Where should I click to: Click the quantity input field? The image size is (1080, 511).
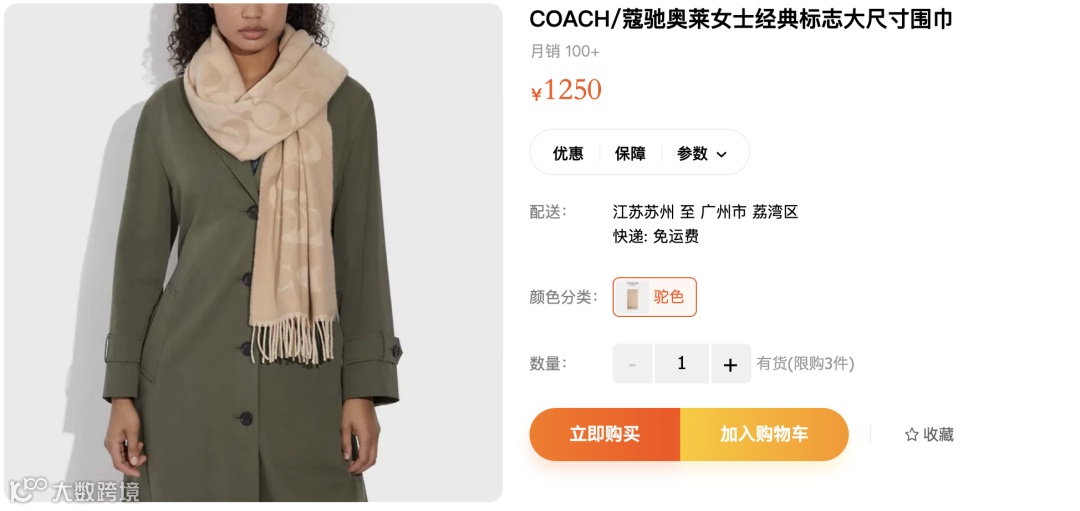[682, 364]
